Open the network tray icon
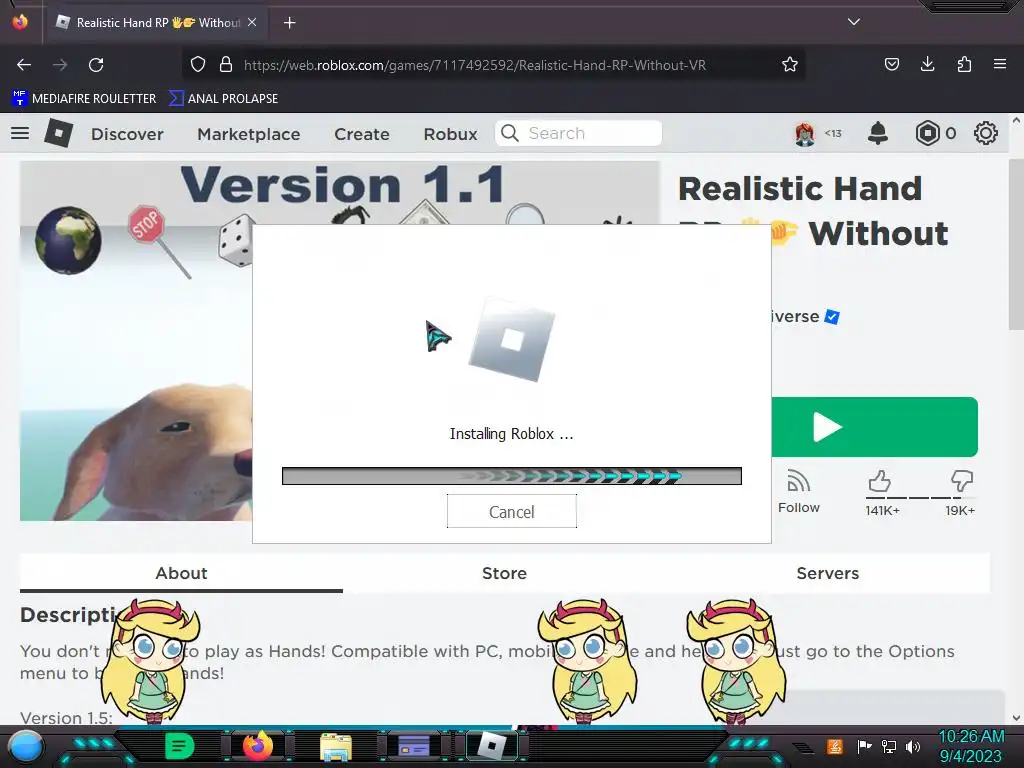The image size is (1024, 768). [889, 746]
